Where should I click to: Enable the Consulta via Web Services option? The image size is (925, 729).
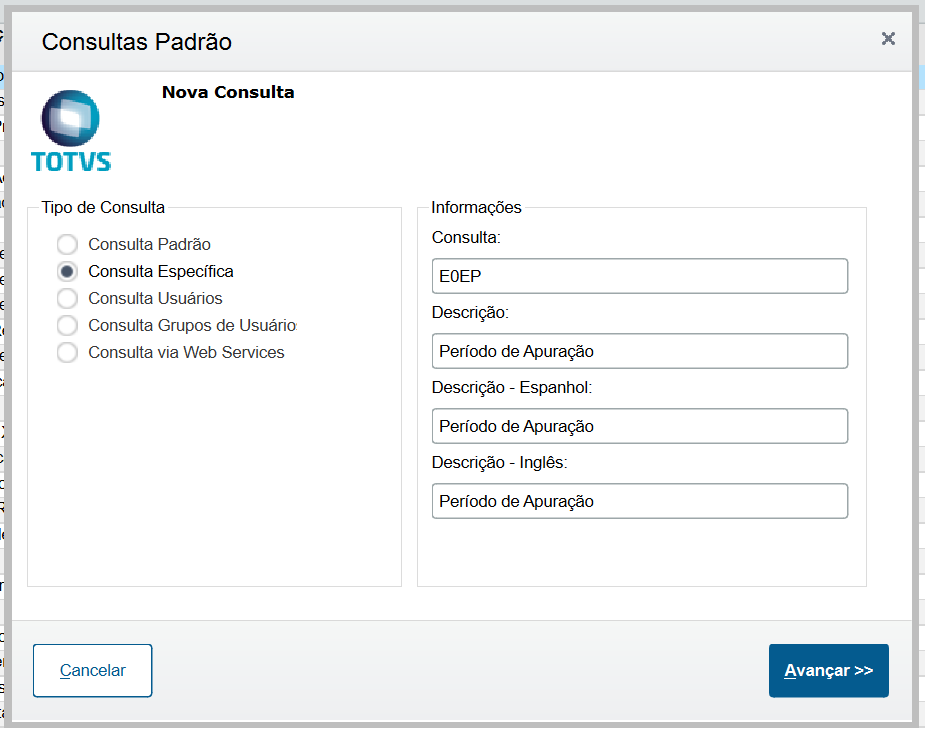[67, 352]
